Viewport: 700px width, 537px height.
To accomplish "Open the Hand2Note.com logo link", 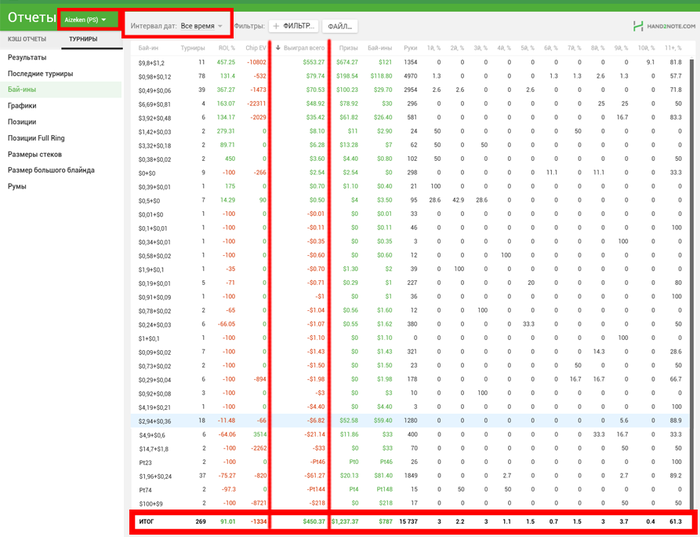I will tap(664, 26).
